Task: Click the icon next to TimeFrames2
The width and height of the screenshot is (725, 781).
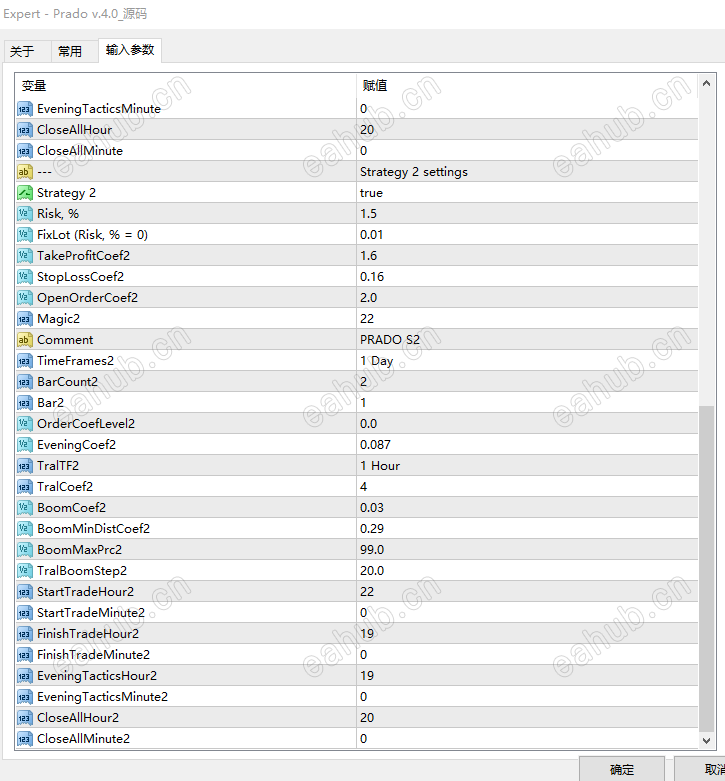Action: click(x=25, y=361)
